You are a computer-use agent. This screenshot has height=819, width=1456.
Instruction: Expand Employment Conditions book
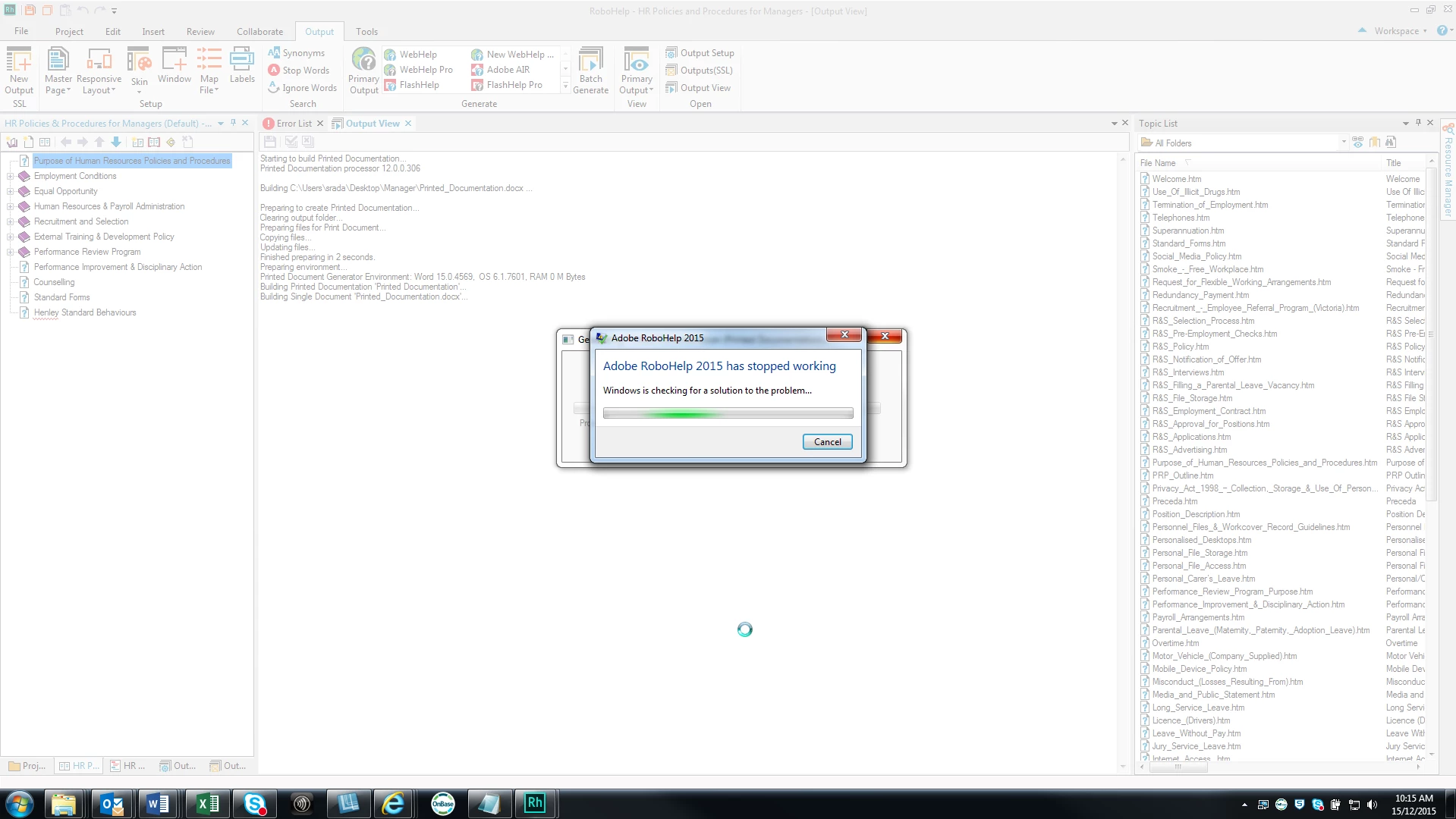tap(10, 176)
